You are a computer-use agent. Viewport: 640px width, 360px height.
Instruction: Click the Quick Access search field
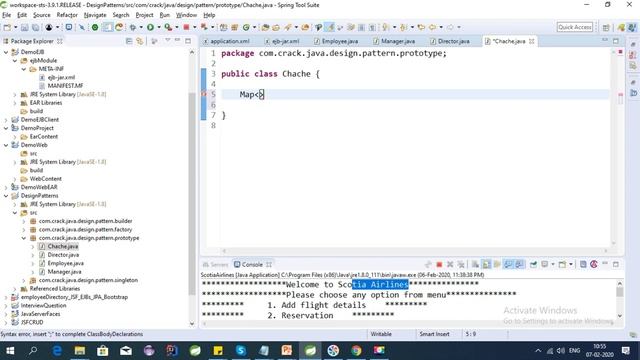(x=575, y=27)
